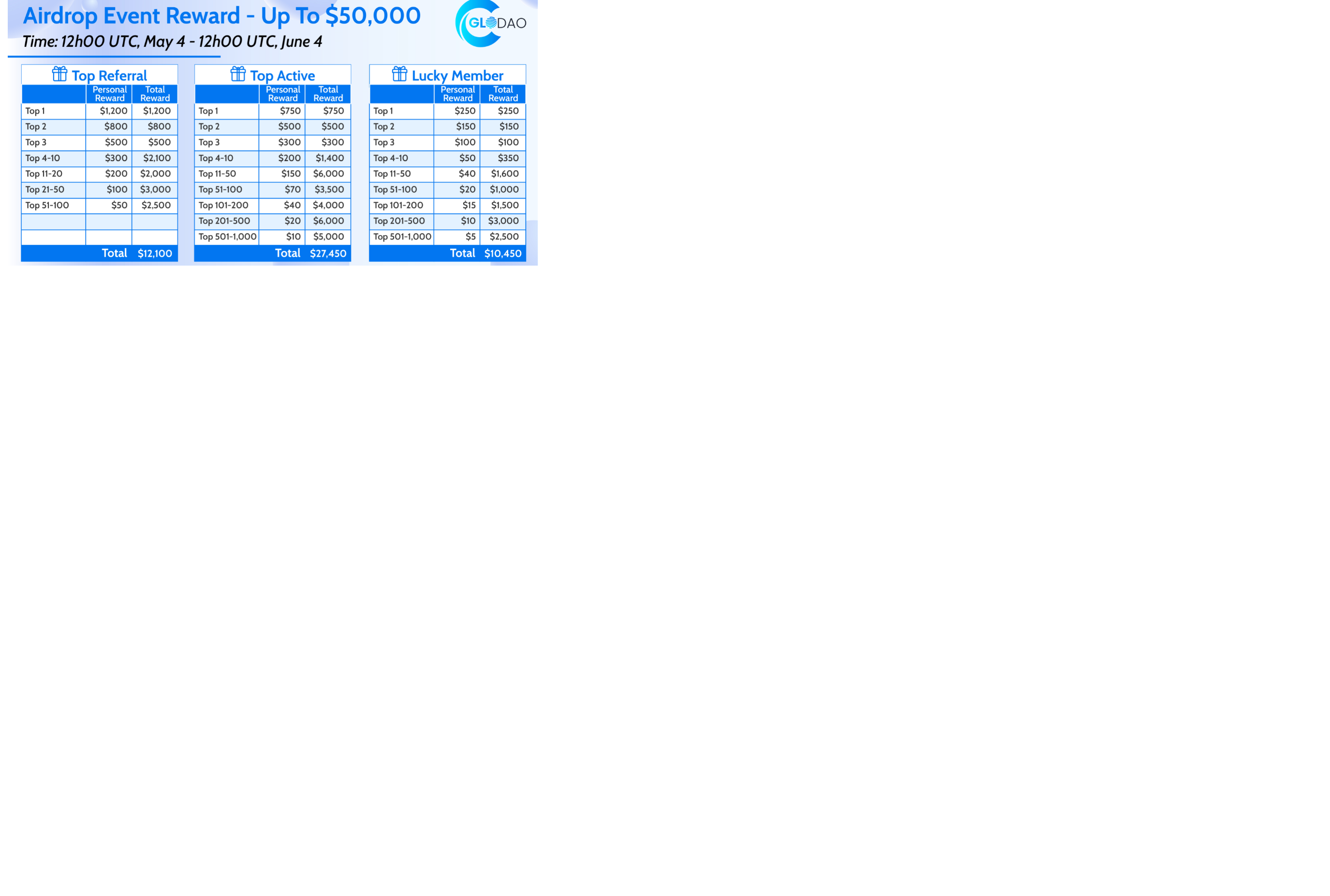Click 'Top 11-20' row label in Top Referral
This screenshot has width=1330, height=896.
[44, 174]
